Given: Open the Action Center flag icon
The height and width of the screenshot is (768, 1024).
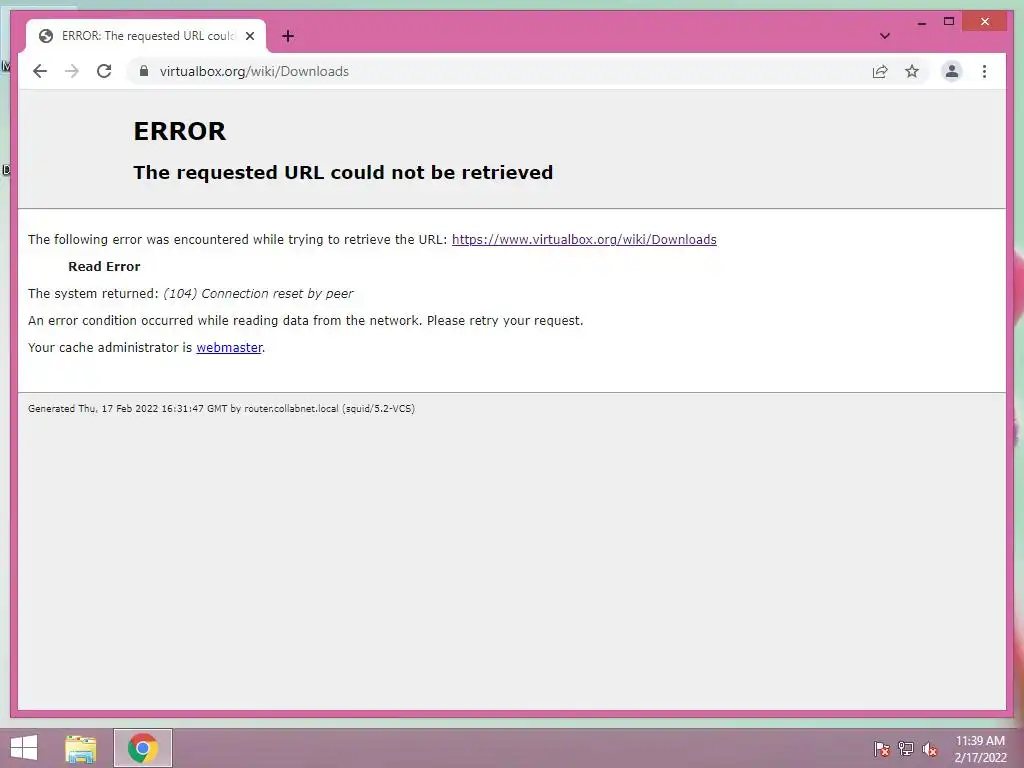Looking at the screenshot, I should pyautogui.click(x=882, y=748).
